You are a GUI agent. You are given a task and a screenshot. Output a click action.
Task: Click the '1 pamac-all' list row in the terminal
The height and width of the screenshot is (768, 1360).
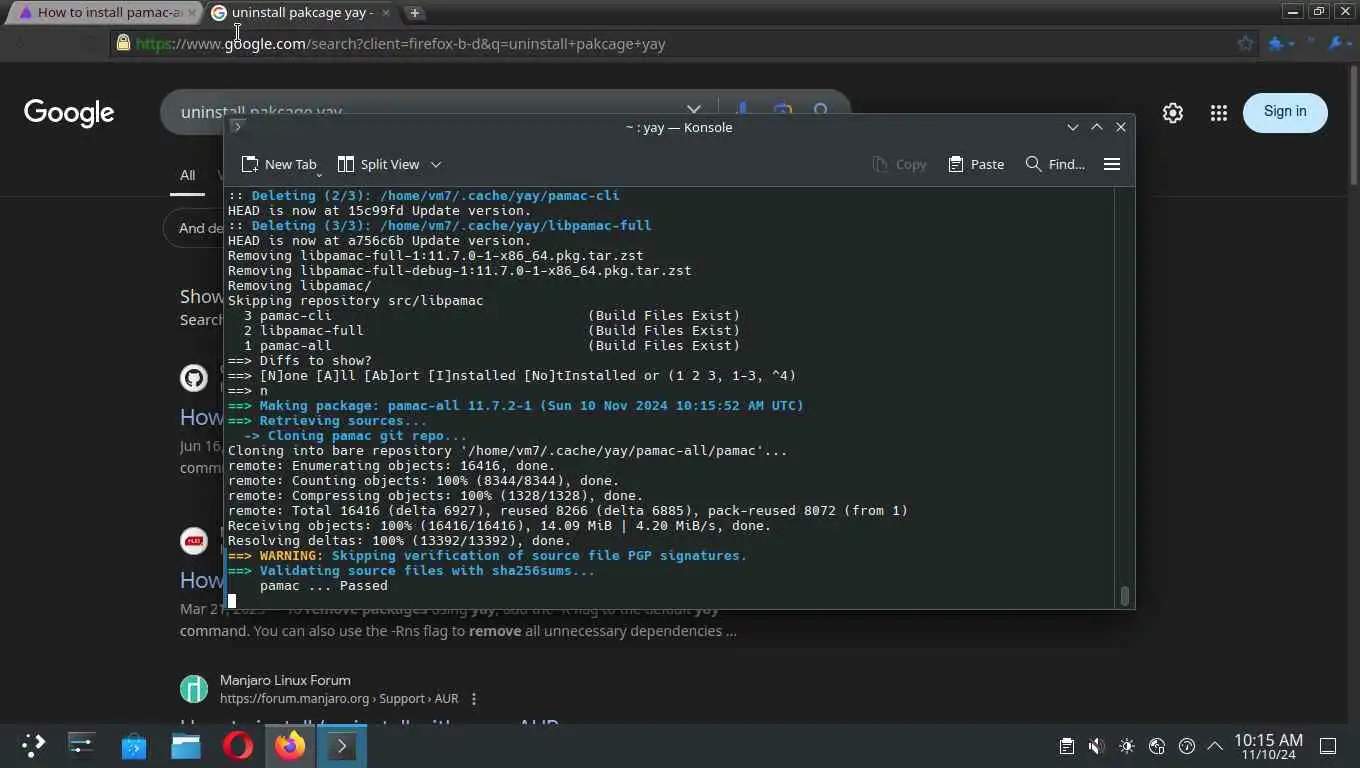coord(492,346)
